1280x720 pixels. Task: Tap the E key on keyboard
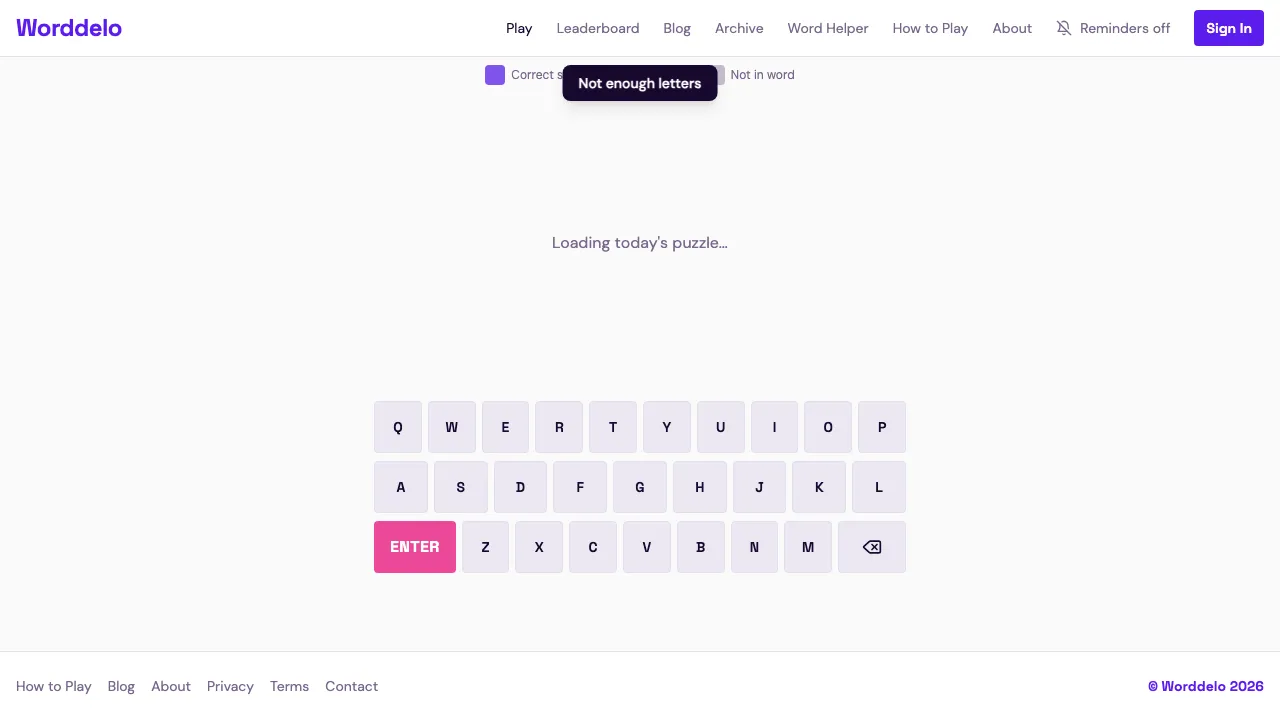coord(505,427)
